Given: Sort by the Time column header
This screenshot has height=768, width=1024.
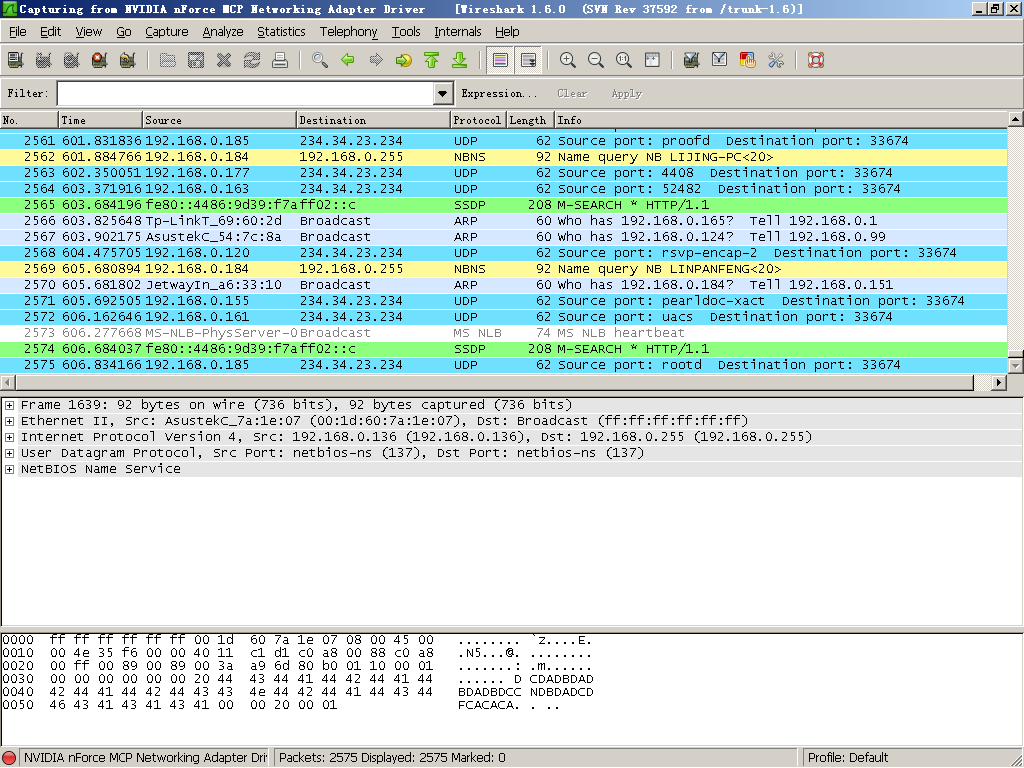Looking at the screenshot, I should pyautogui.click(x=100, y=120).
